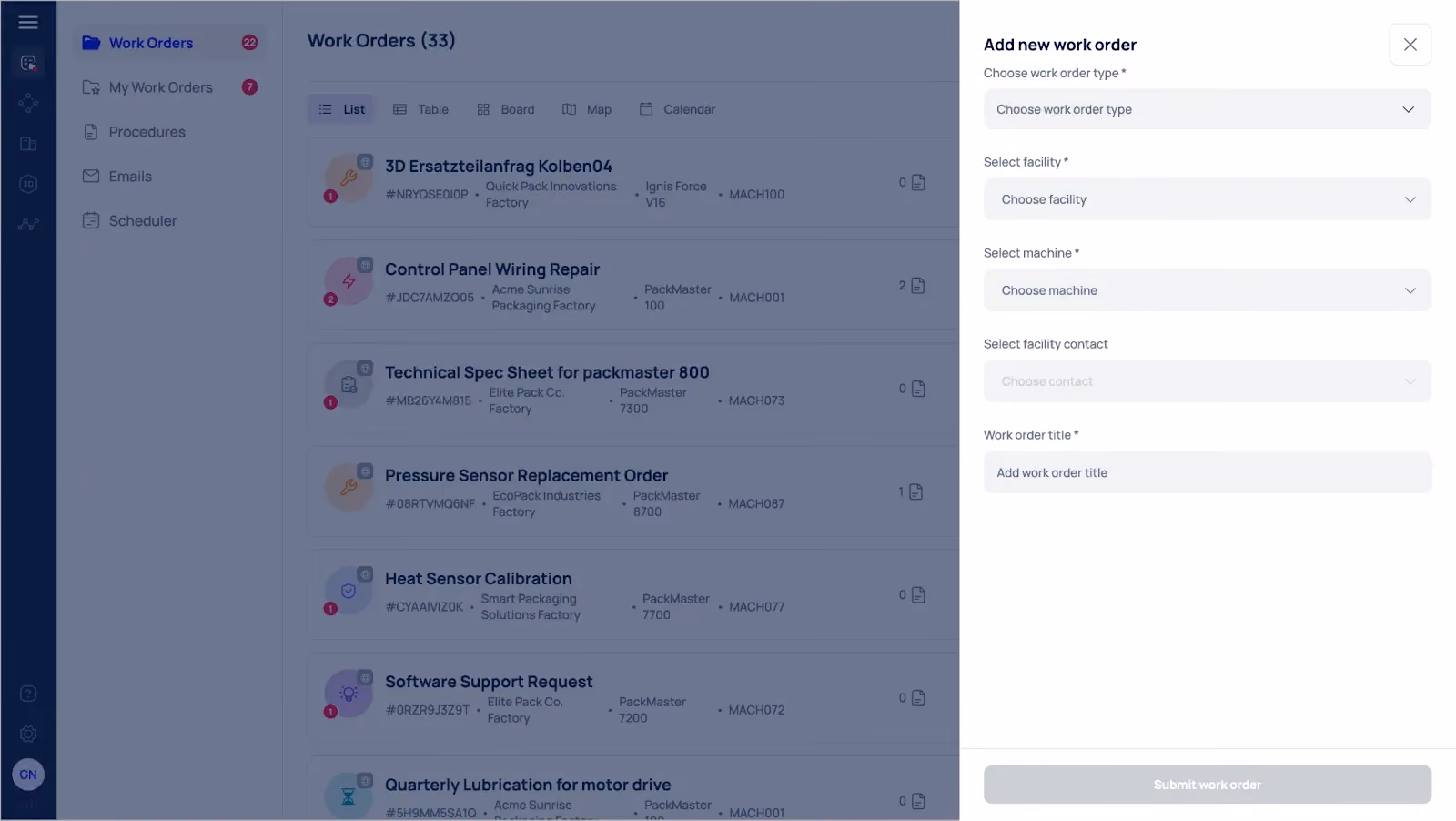
Task: Open attachments icon for Control Panel Wiring Repair
Action: coord(918,286)
